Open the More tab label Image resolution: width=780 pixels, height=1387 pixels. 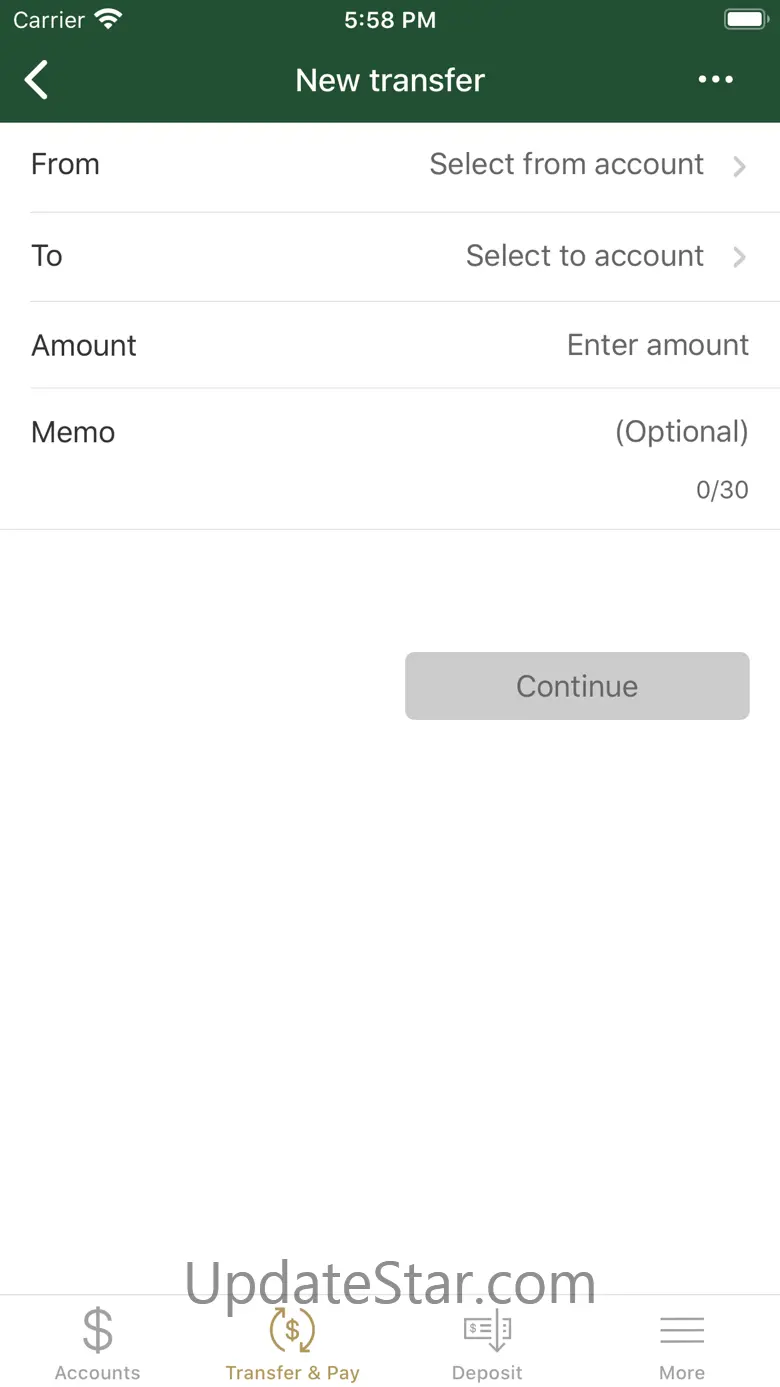click(x=682, y=1373)
